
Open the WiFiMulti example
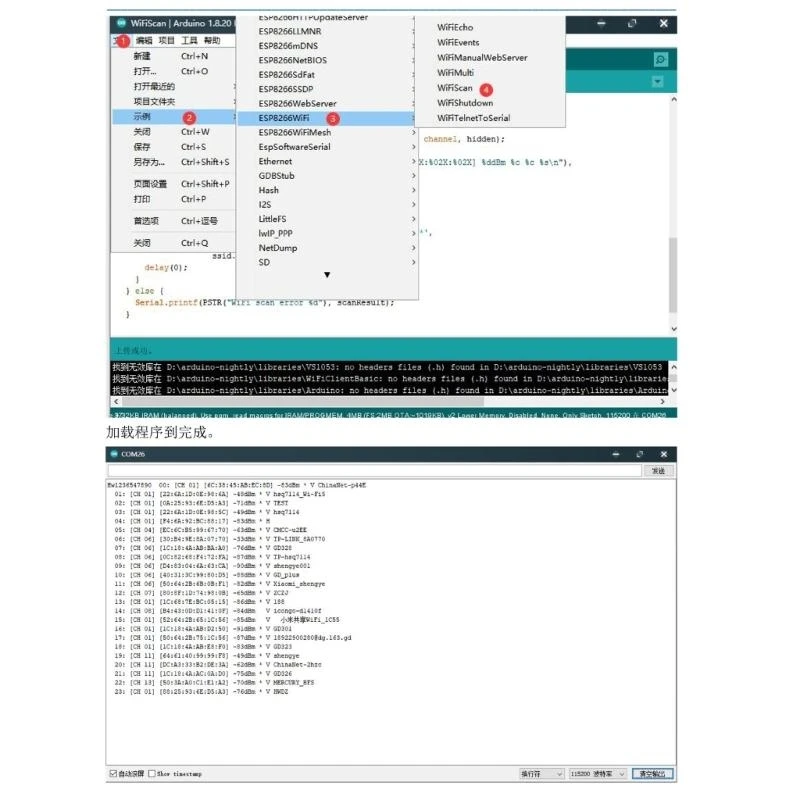[490, 73]
